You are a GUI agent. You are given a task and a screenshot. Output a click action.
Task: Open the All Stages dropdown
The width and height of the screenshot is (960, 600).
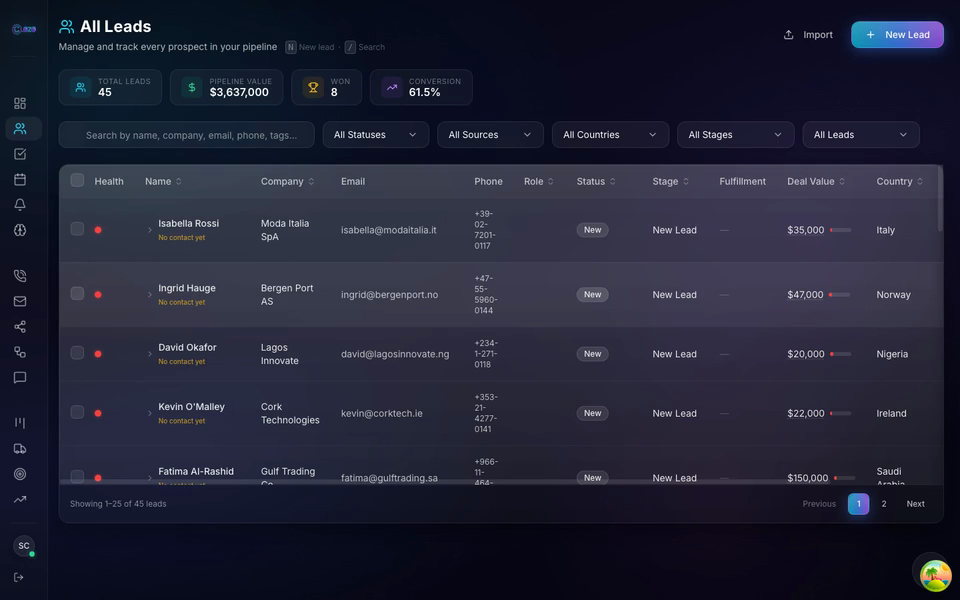735,134
